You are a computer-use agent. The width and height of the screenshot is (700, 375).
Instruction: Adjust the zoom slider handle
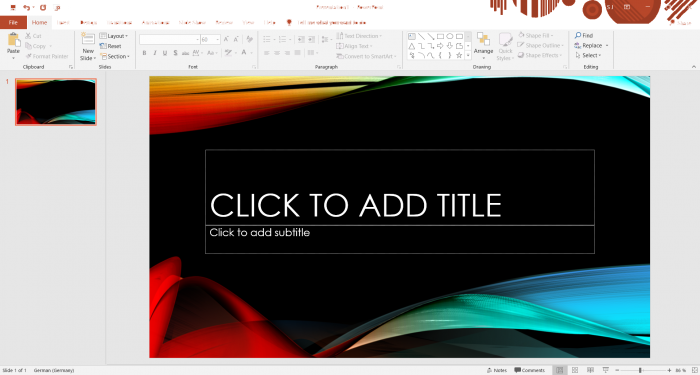(640, 370)
